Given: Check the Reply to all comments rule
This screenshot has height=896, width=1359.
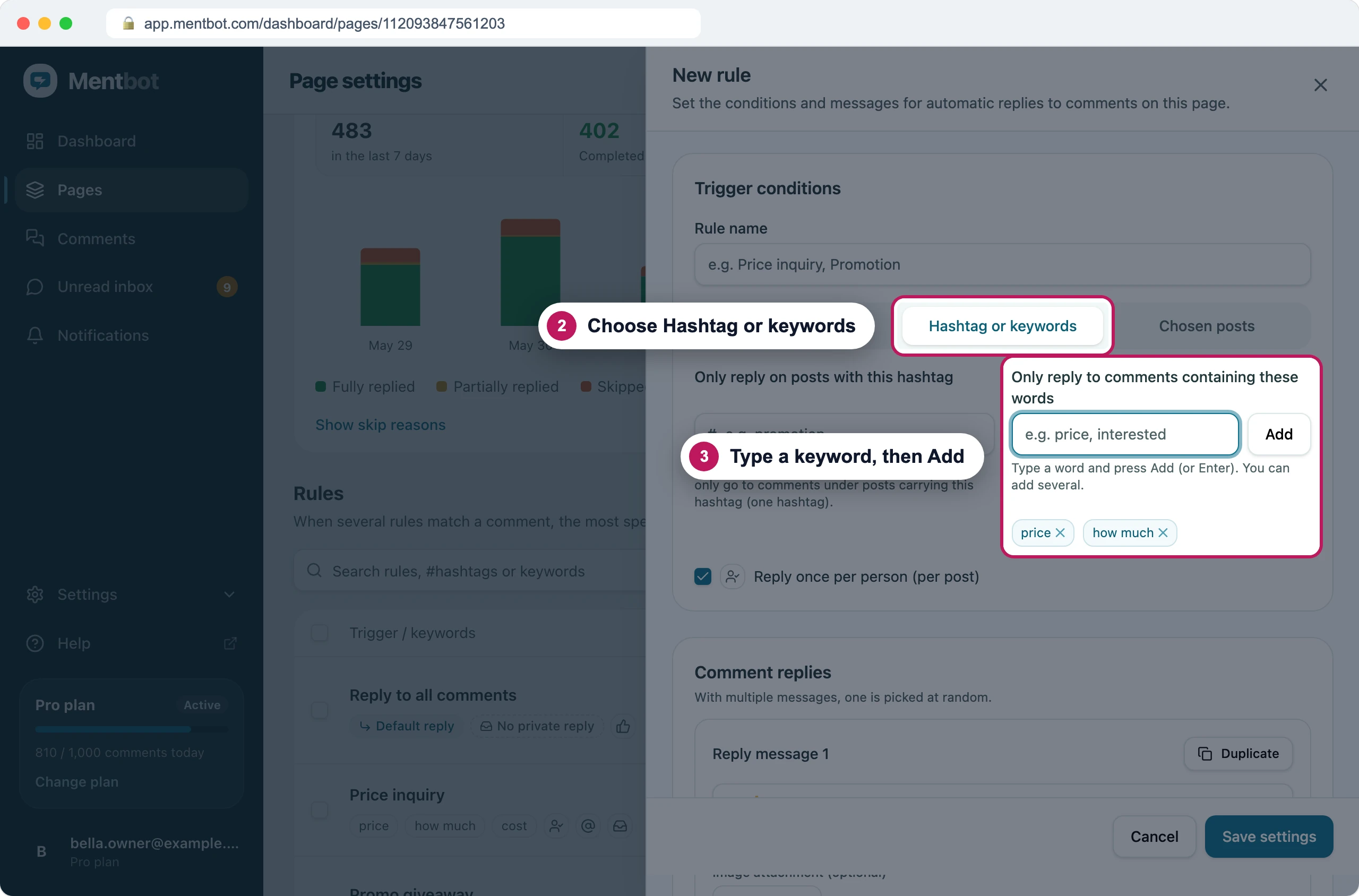Looking at the screenshot, I should [320, 710].
